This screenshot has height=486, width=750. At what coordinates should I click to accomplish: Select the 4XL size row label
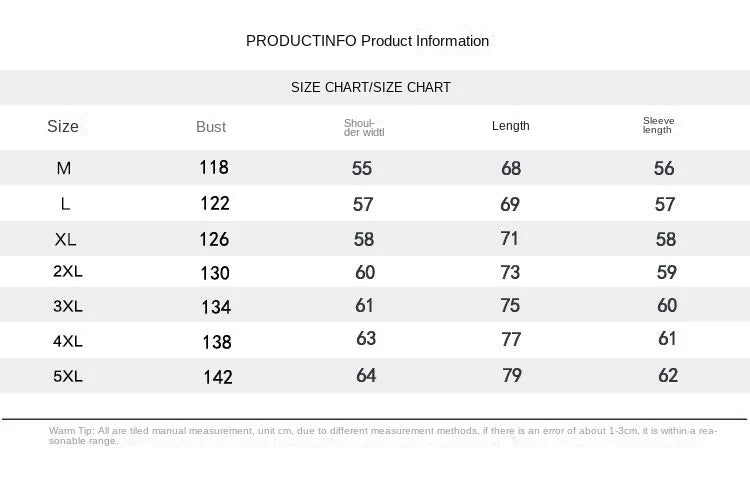point(68,341)
